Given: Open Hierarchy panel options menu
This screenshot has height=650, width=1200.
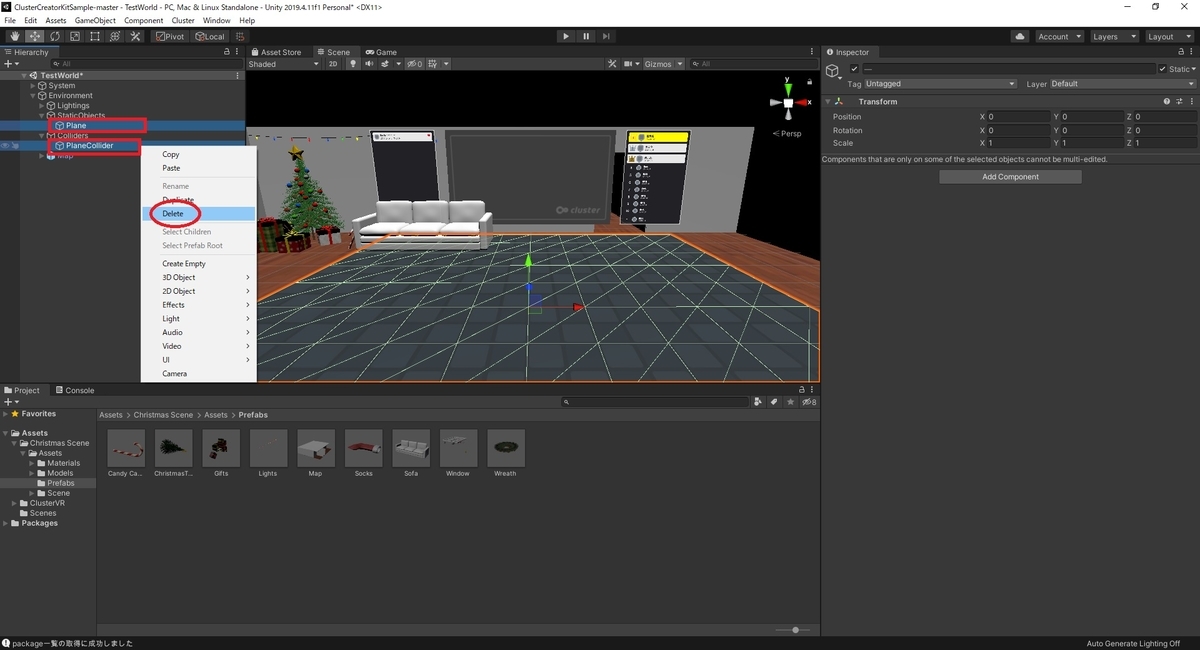Looking at the screenshot, I should click(x=237, y=52).
